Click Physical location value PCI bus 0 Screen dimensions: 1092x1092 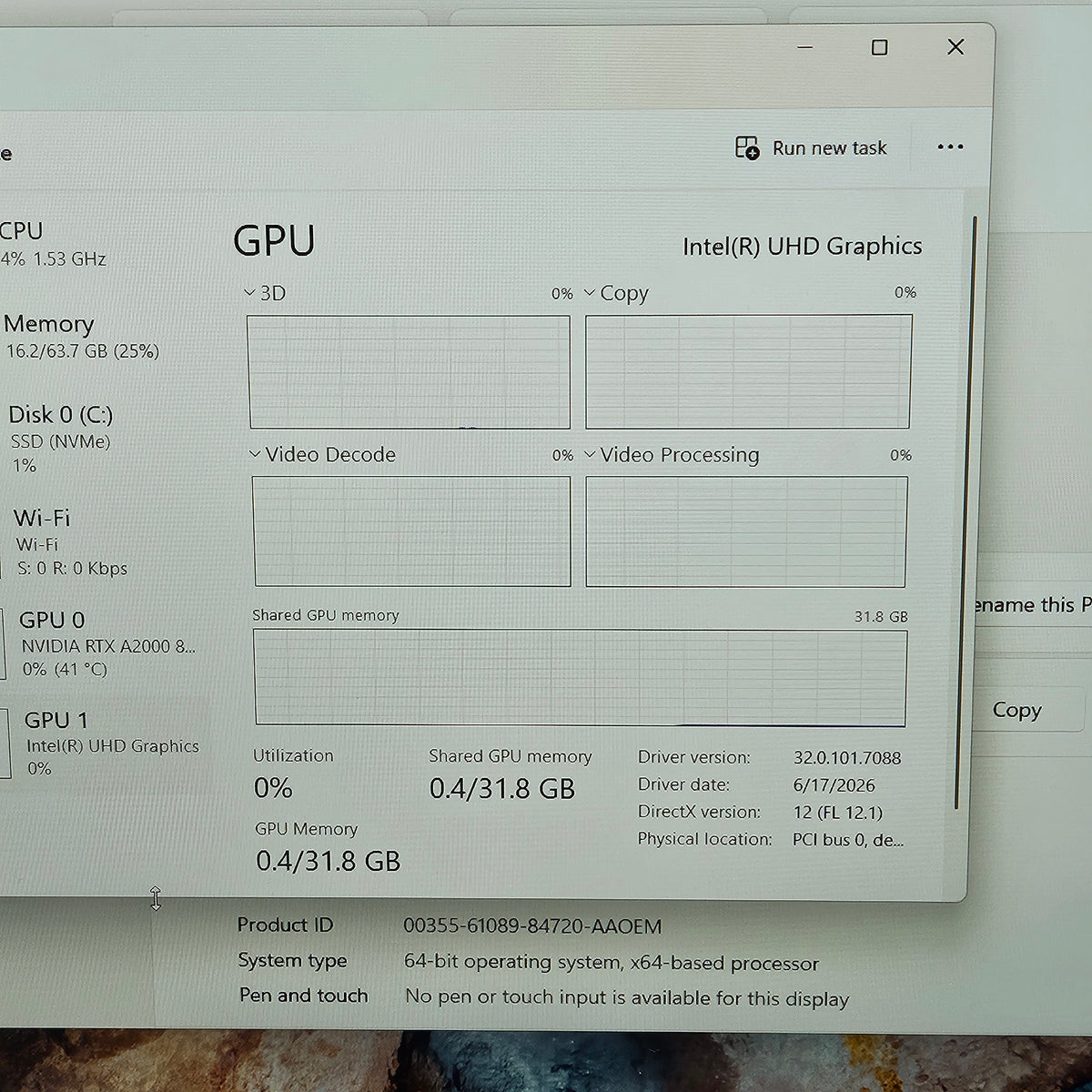click(848, 839)
